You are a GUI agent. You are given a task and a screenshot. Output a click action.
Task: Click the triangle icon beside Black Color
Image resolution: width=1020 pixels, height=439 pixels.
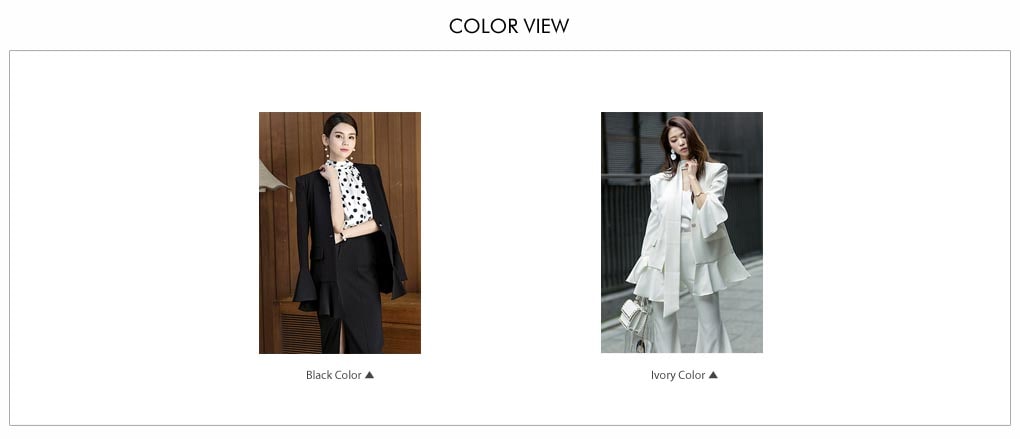click(x=369, y=375)
